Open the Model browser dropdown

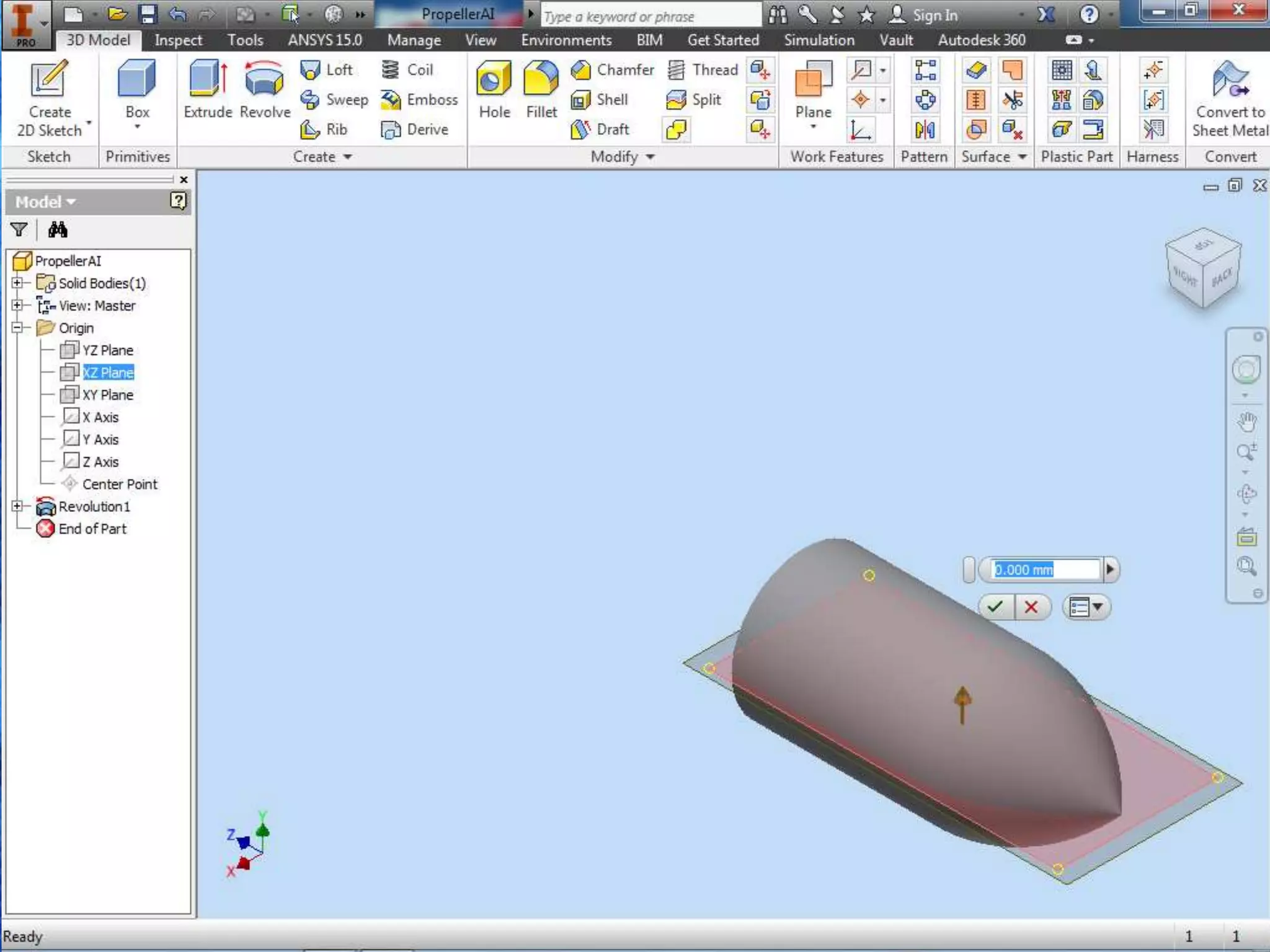(x=70, y=202)
